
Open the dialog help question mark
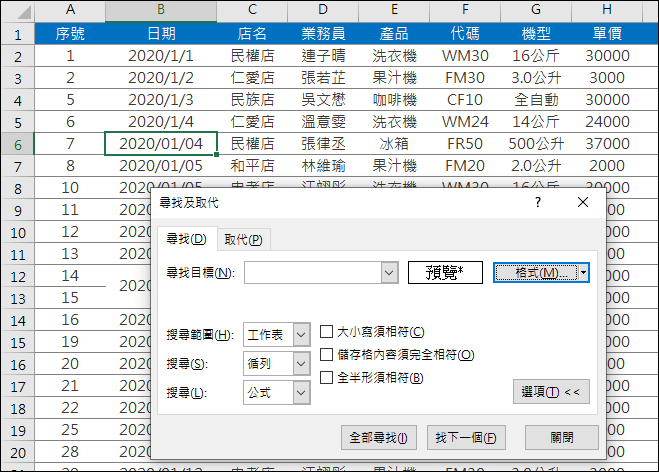tap(538, 203)
